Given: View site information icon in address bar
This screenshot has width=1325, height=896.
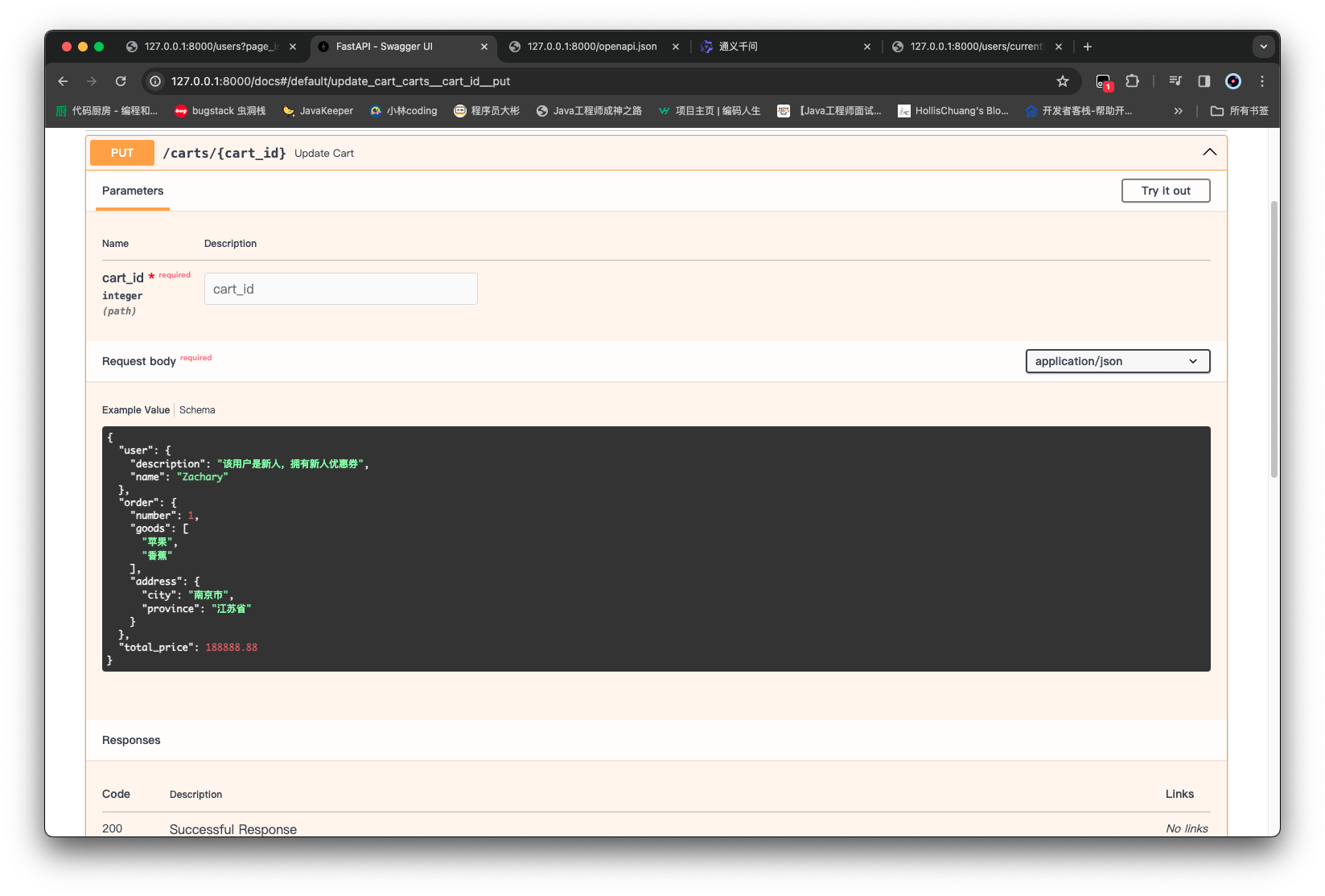Looking at the screenshot, I should (x=155, y=81).
